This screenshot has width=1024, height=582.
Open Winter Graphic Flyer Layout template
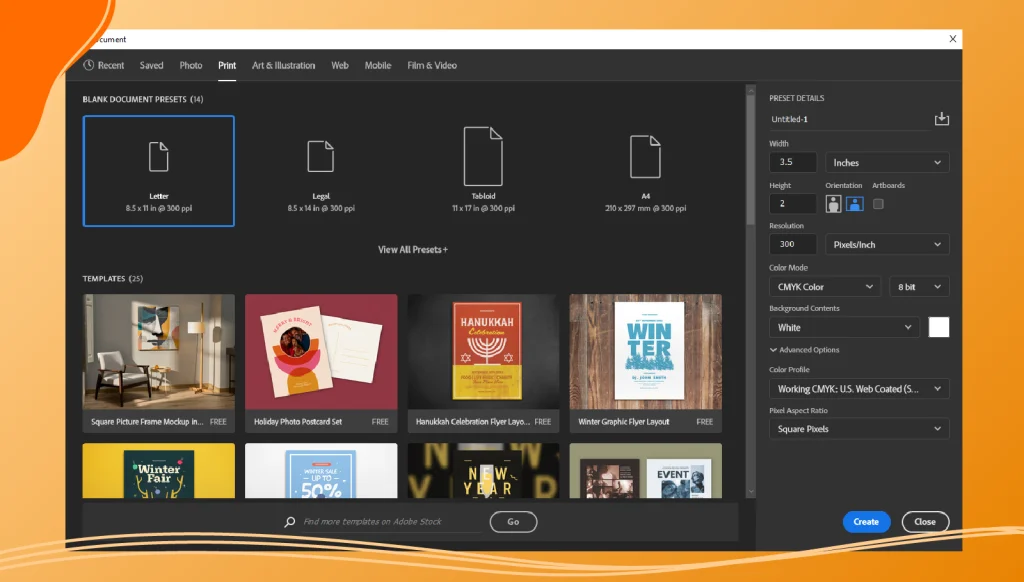[x=645, y=363]
